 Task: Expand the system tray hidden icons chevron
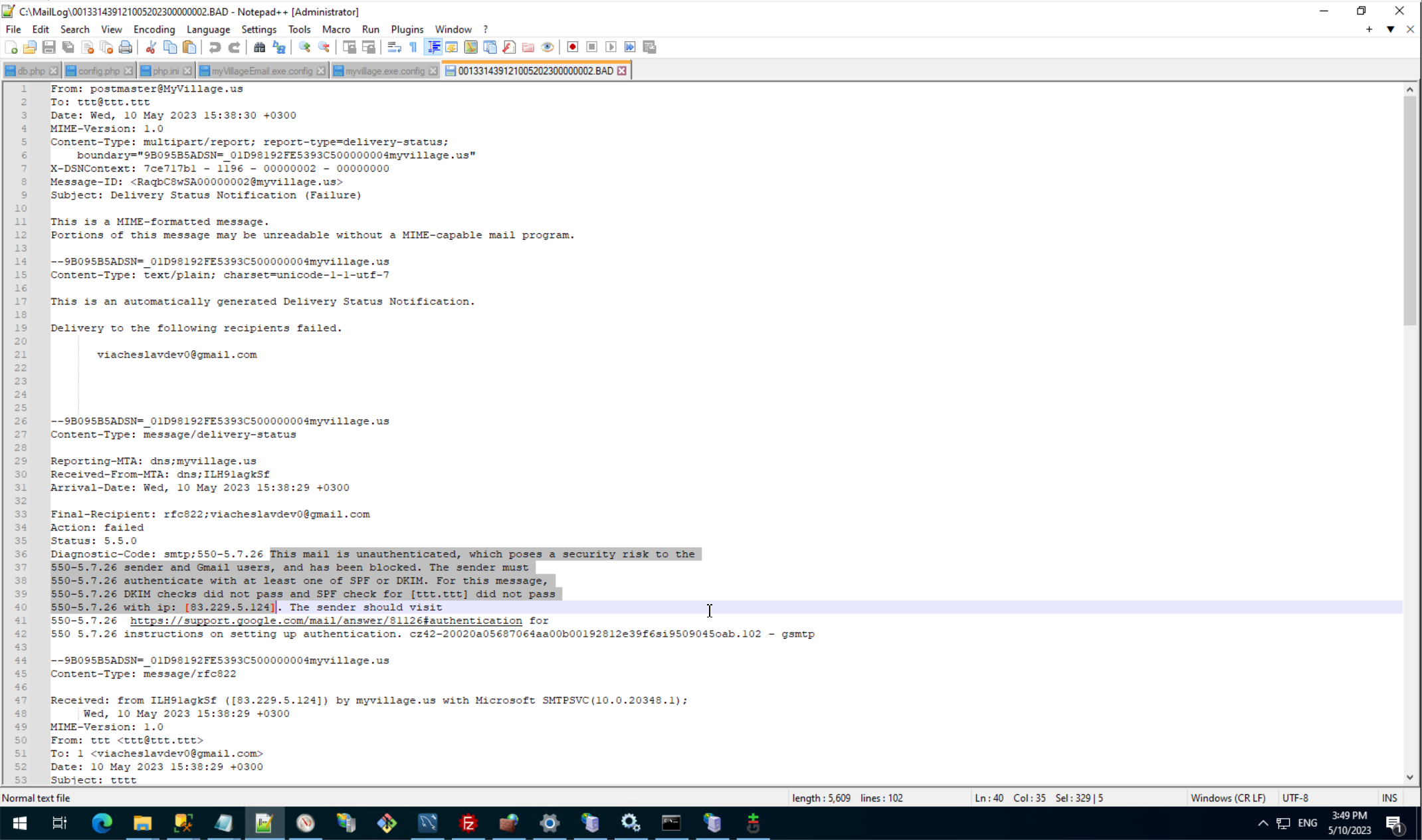click(1263, 823)
